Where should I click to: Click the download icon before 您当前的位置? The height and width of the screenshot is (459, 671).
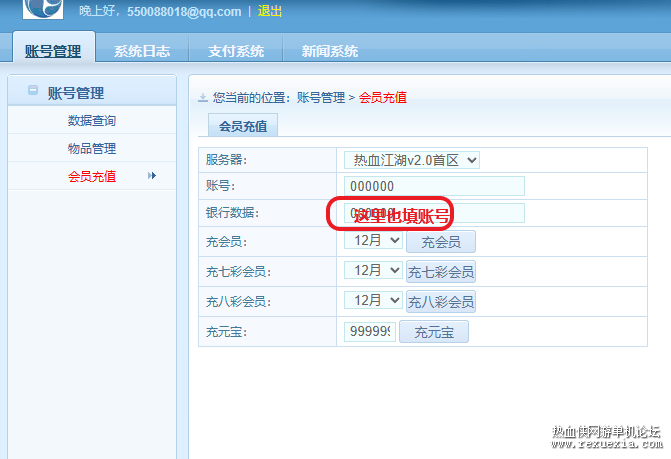point(203,98)
